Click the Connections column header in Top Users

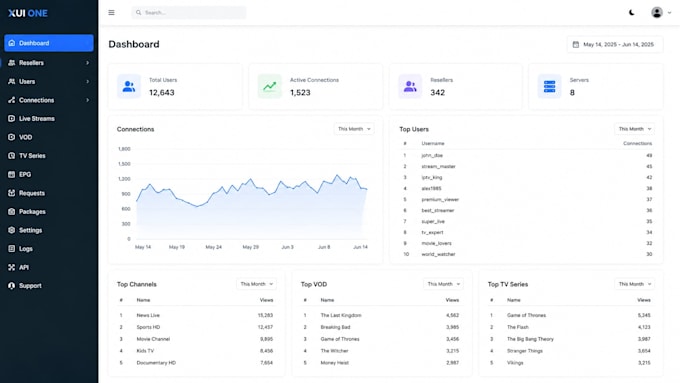point(638,143)
